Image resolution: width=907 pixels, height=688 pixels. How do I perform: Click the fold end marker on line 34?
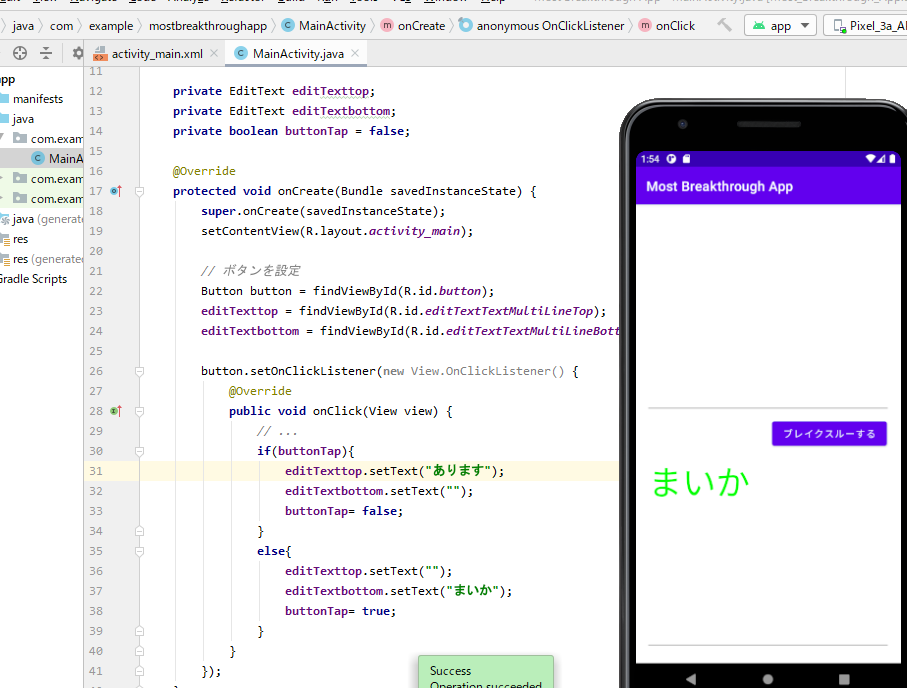(x=139, y=531)
